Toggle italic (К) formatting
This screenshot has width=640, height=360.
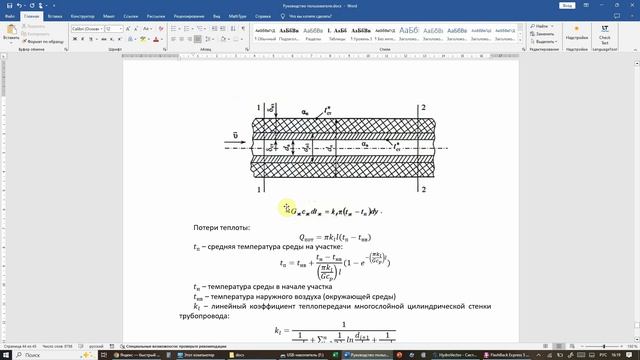pos(82,39)
